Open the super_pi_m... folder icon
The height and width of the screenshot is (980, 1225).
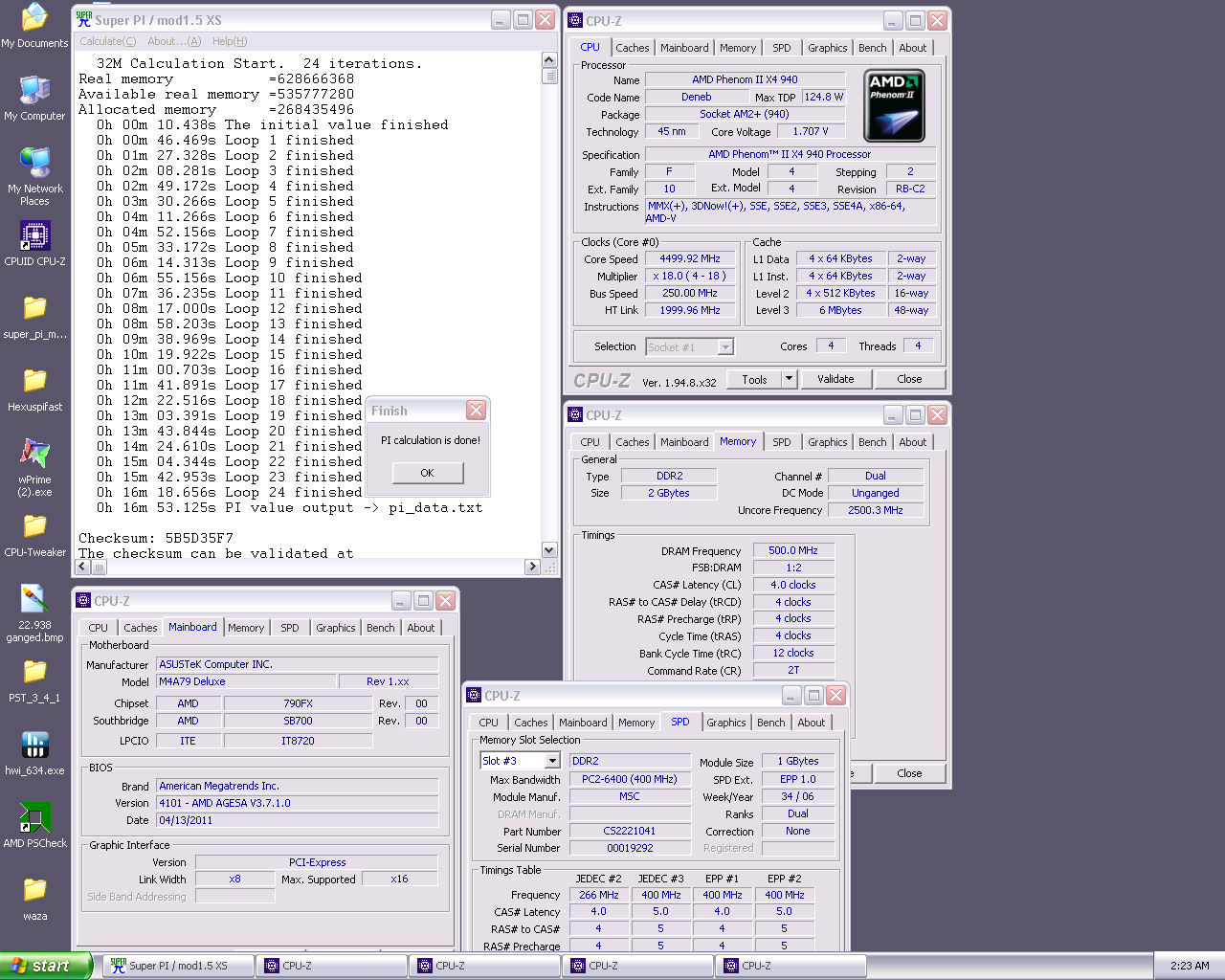[34, 316]
